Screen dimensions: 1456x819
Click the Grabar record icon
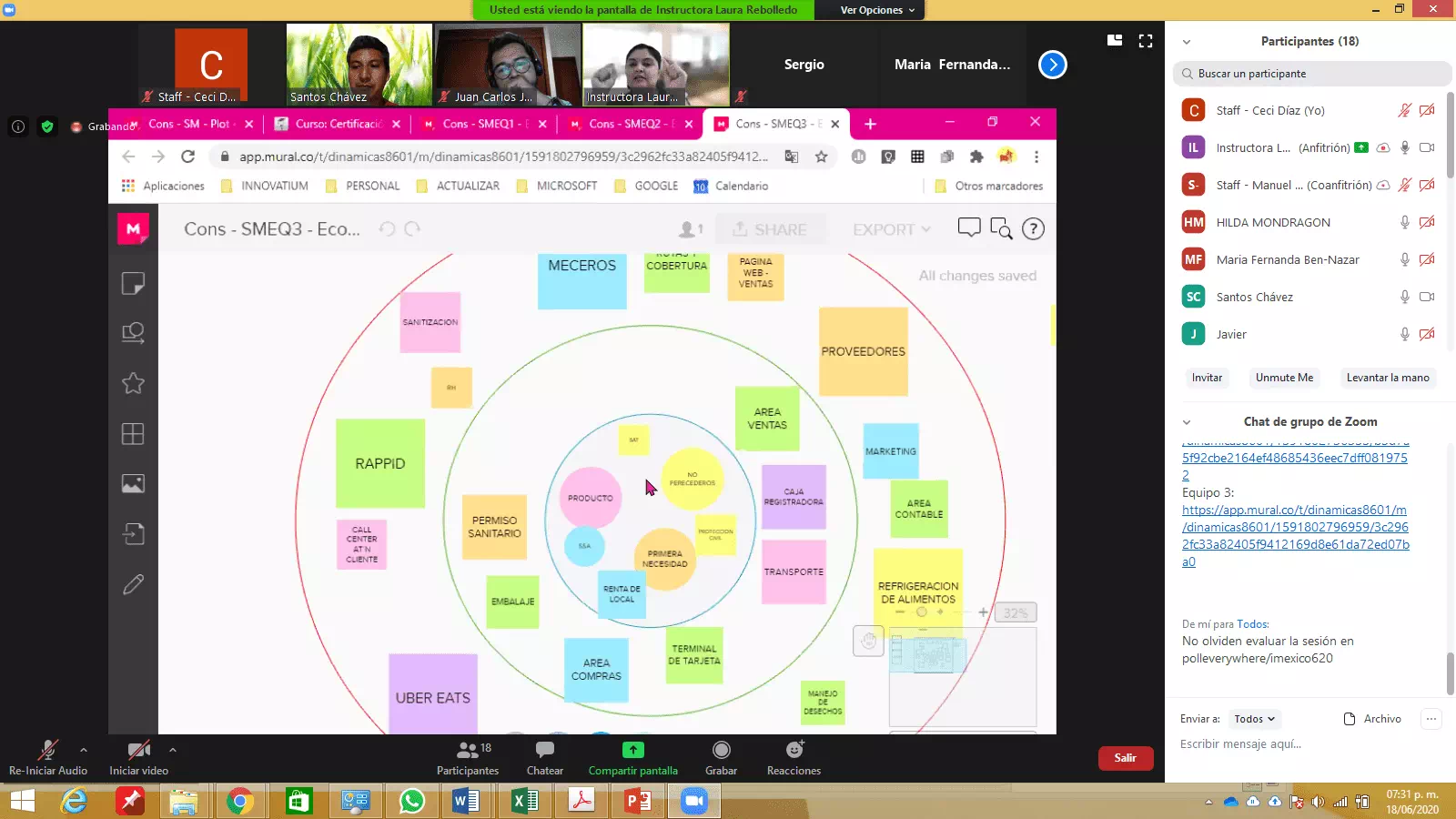pos(721,751)
